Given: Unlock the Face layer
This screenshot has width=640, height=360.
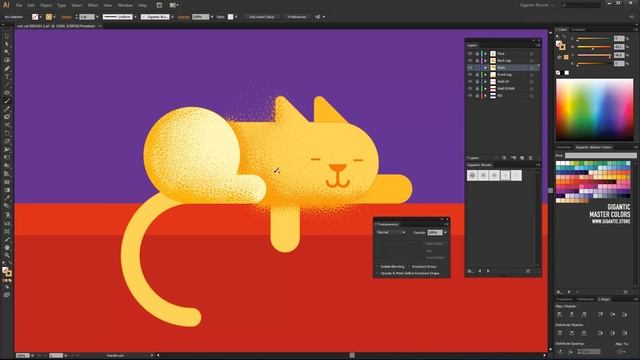Looking at the screenshot, I should [x=477, y=53].
